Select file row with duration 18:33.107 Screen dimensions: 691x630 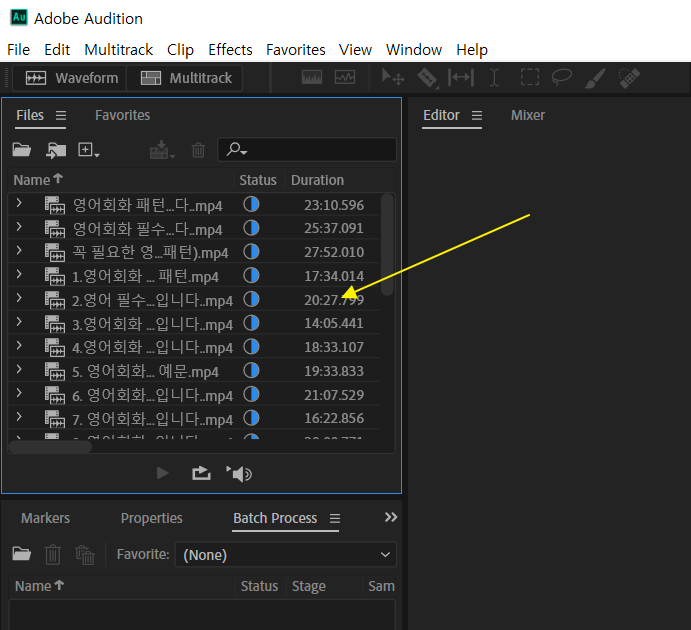coord(194,347)
